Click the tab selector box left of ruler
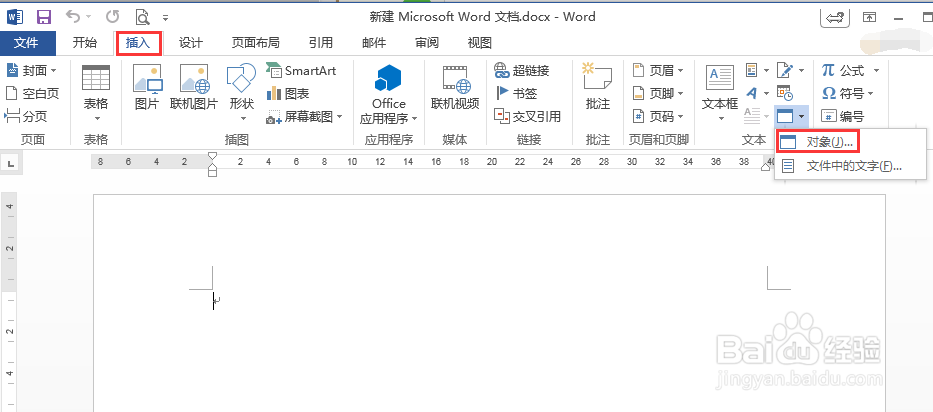Viewport: 933px width, 412px height. pos(12,163)
